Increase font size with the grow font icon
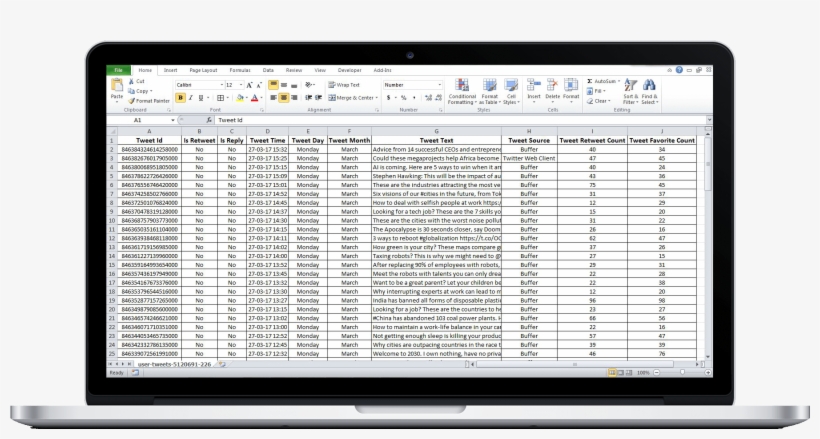The height and width of the screenshot is (439, 820). pos(249,85)
